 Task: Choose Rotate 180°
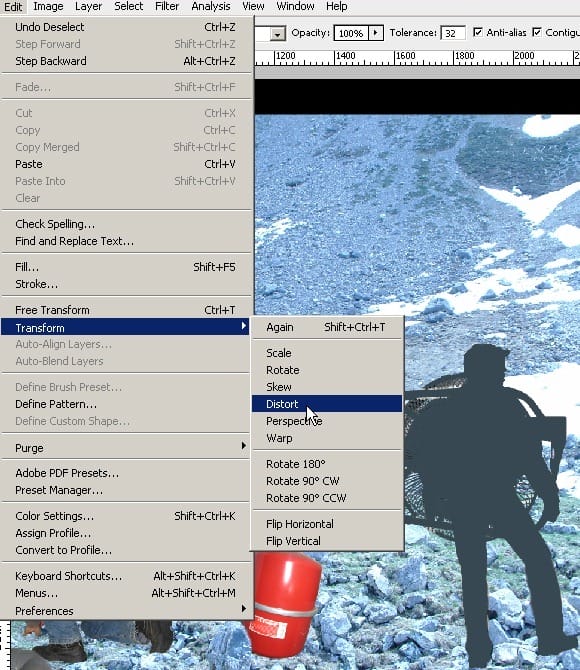coord(327,464)
